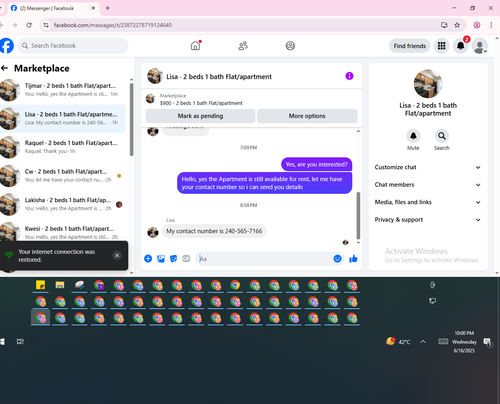Open the Facebook menu grid icon
Viewport: 500px width, 404px height.
tap(442, 46)
